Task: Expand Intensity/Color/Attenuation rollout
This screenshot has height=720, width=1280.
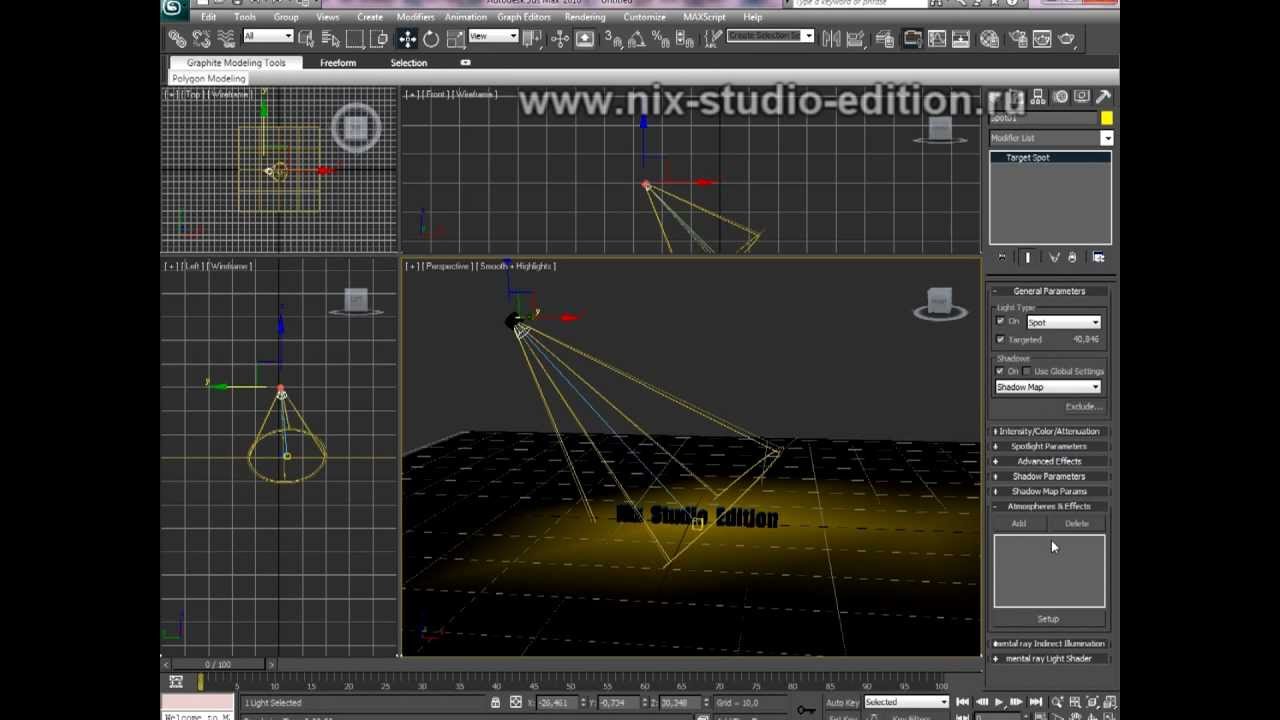Action: point(1049,431)
